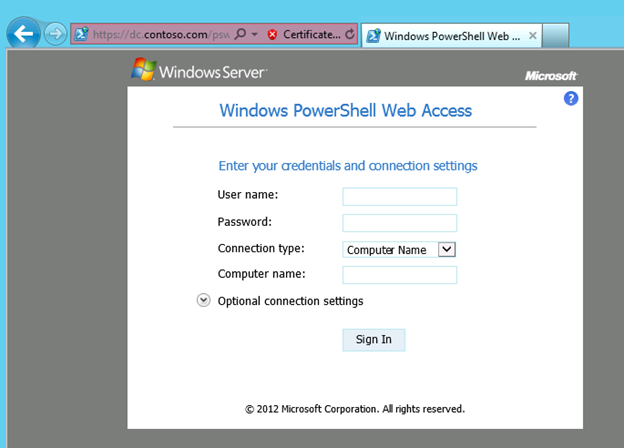Open a new blank tab
The width and height of the screenshot is (624, 448).
[556, 35]
